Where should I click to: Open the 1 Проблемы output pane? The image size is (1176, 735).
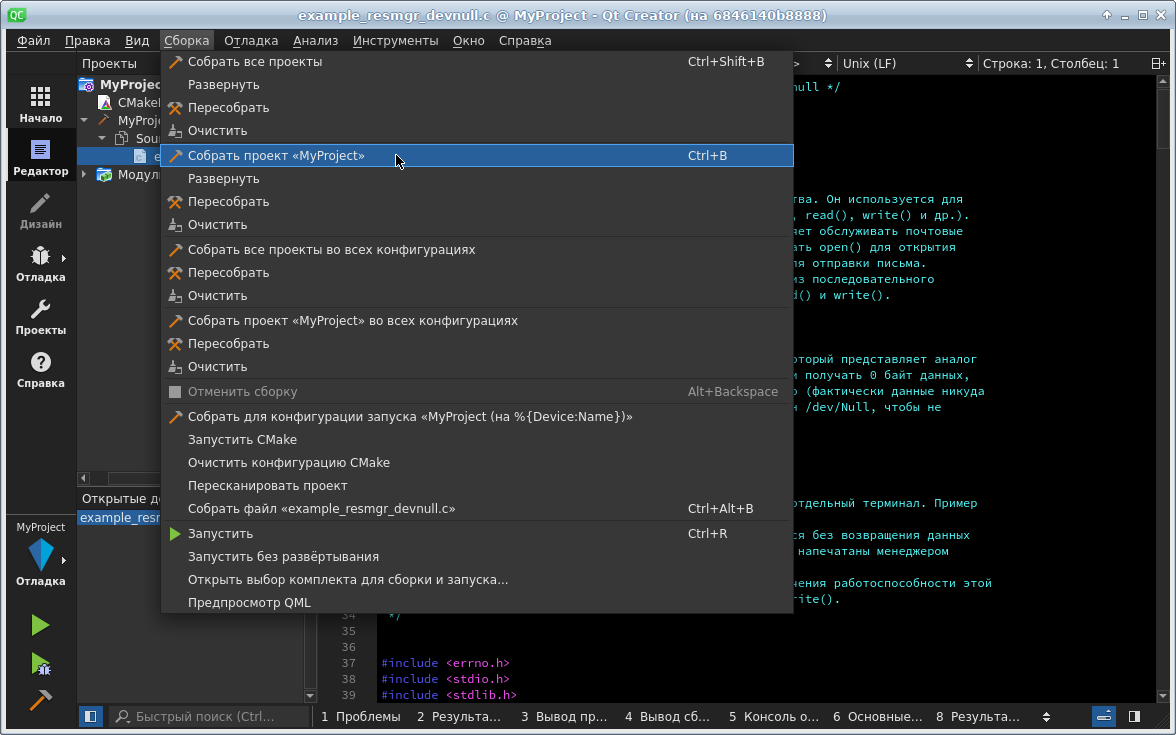click(x=360, y=716)
